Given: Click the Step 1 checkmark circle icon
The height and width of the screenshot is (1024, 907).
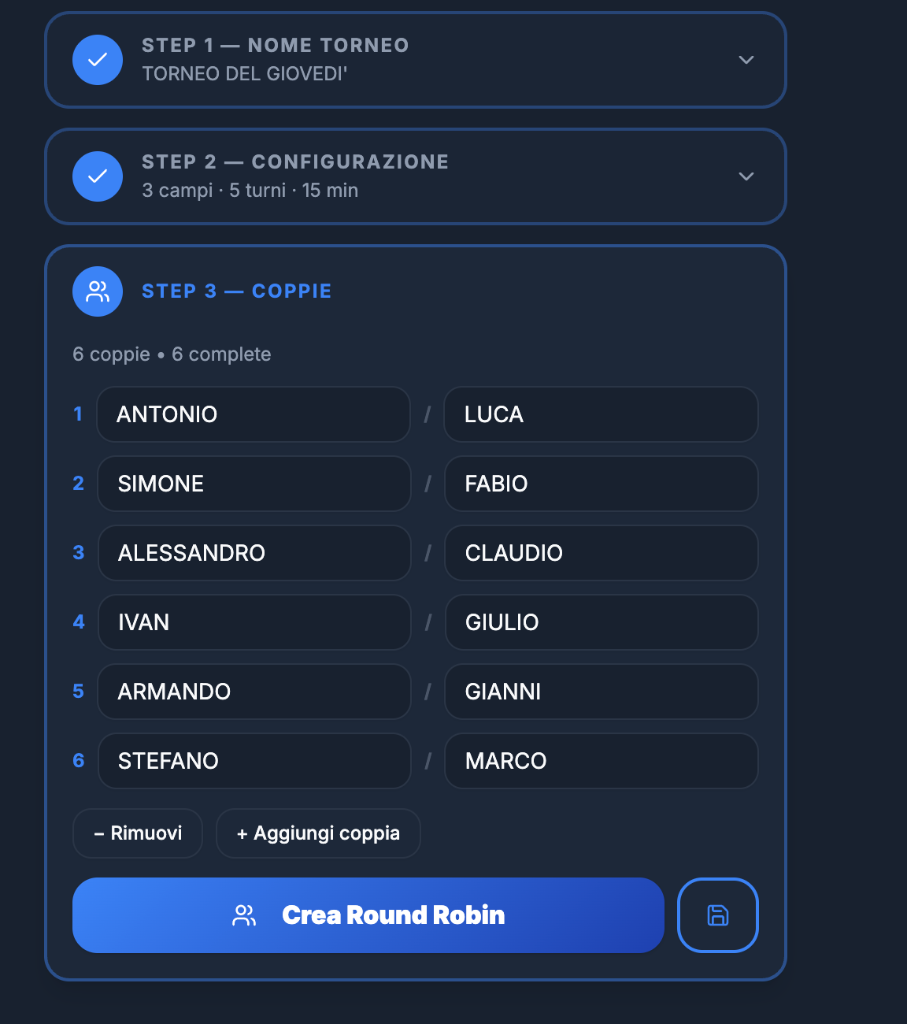Looking at the screenshot, I should [x=97, y=59].
